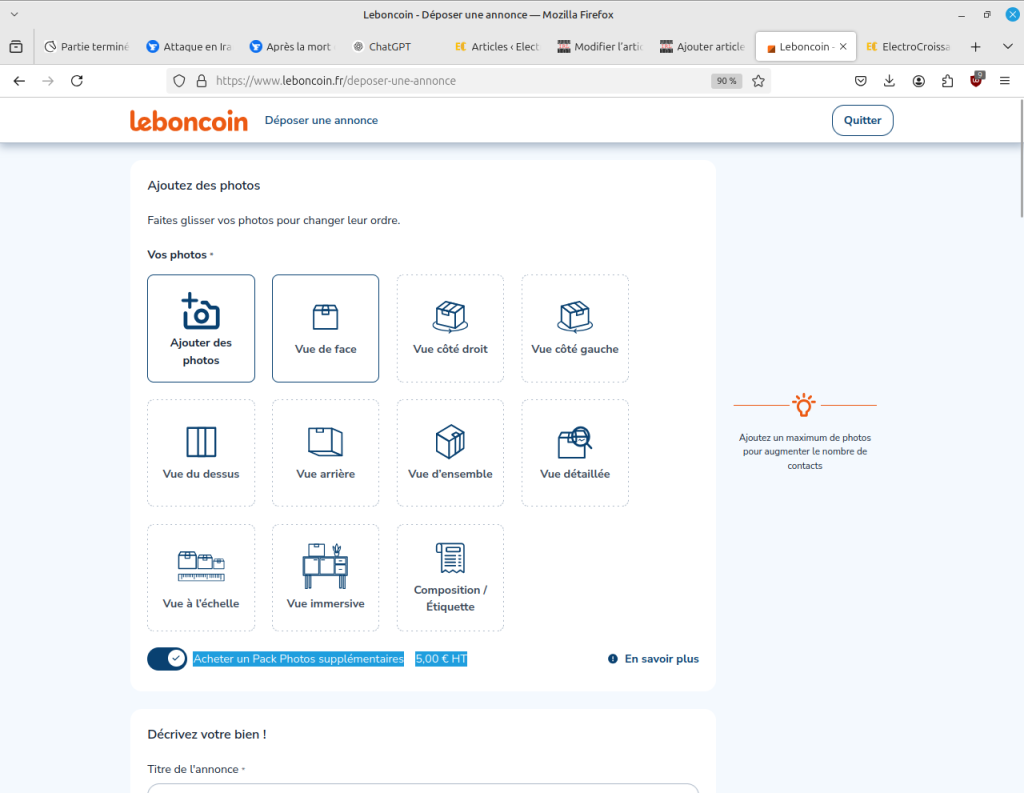Bookmark this page with the star icon
The height and width of the screenshot is (793, 1024).
[x=758, y=81]
